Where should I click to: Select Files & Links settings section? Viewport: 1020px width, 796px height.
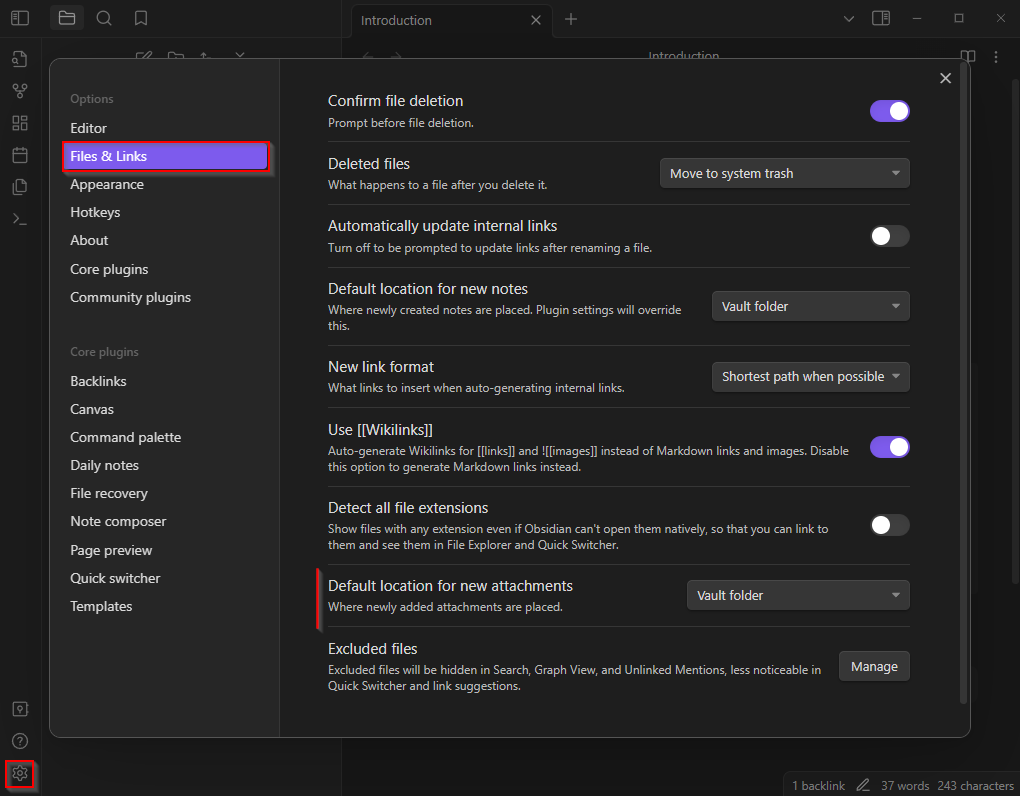[165, 156]
